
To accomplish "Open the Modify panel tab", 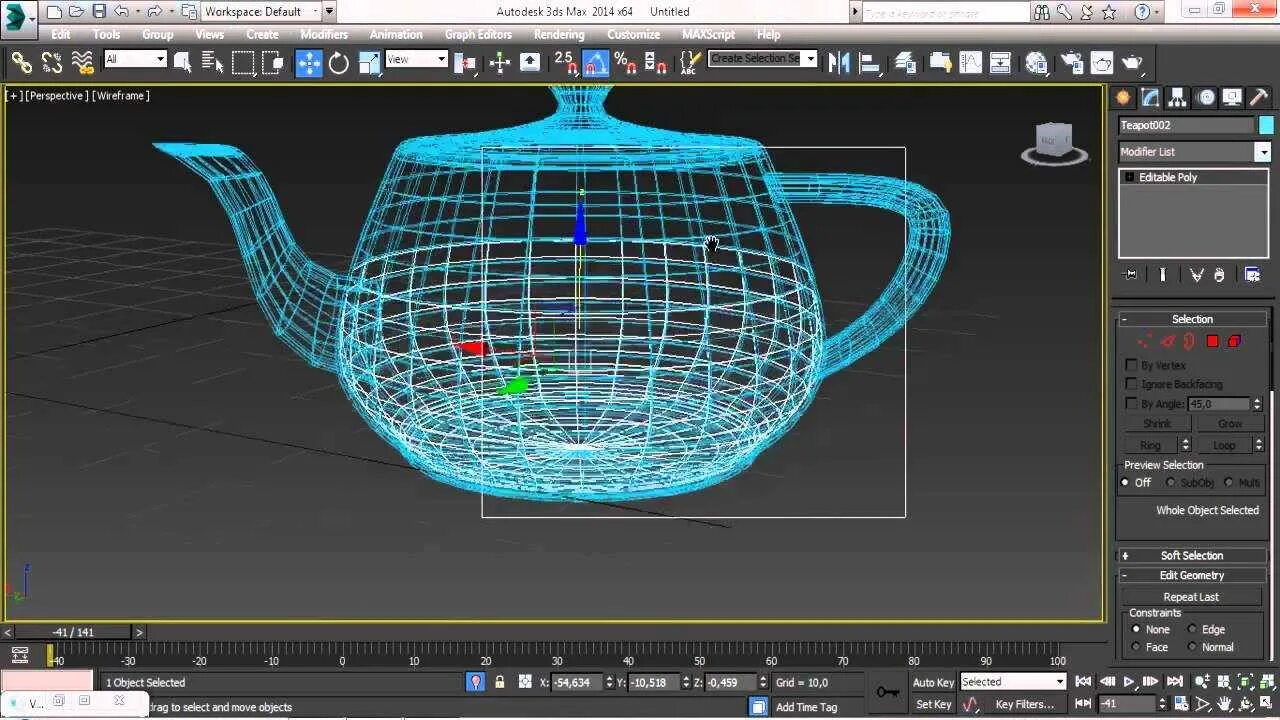I will 1151,96.
